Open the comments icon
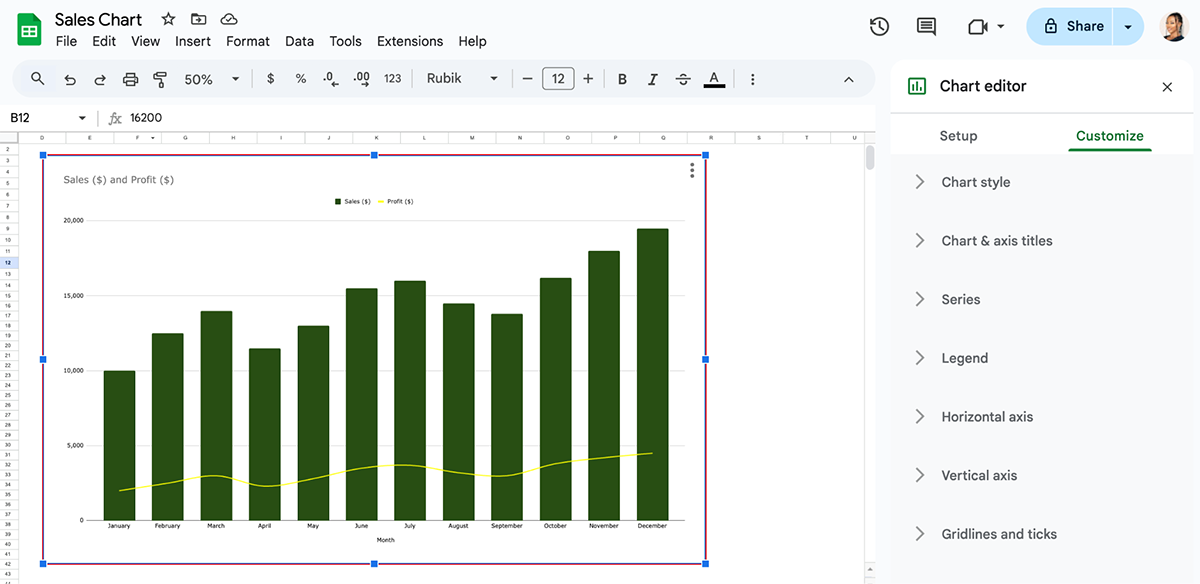This screenshot has width=1200, height=584. click(x=926, y=27)
